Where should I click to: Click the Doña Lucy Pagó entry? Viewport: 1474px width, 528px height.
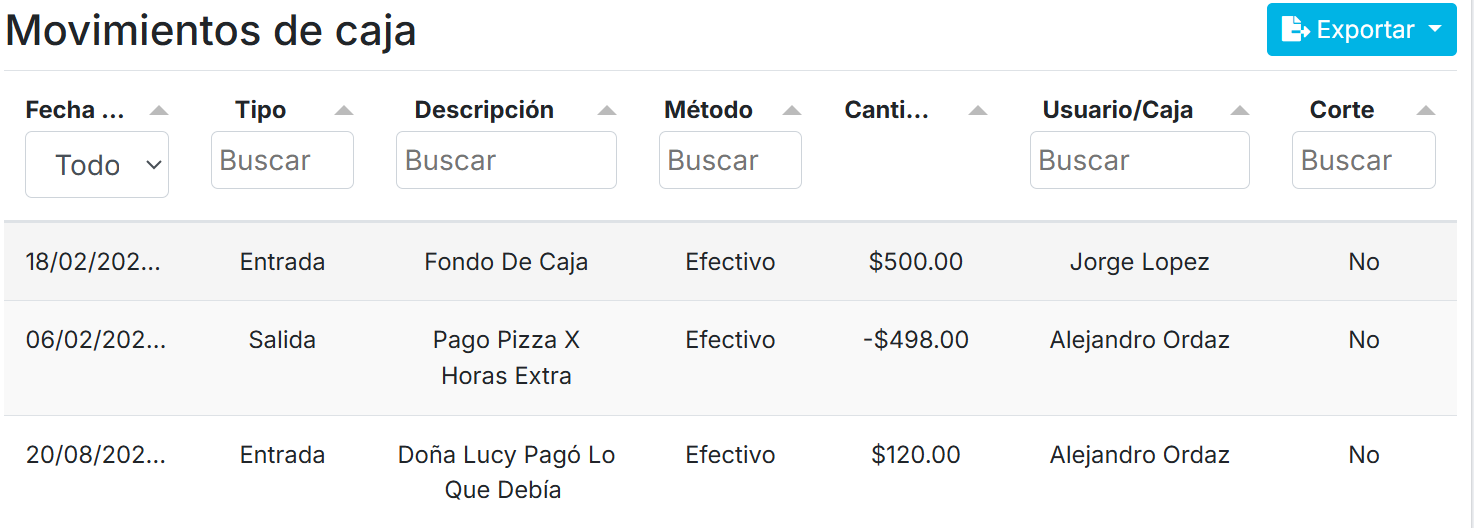pyautogui.click(x=506, y=472)
